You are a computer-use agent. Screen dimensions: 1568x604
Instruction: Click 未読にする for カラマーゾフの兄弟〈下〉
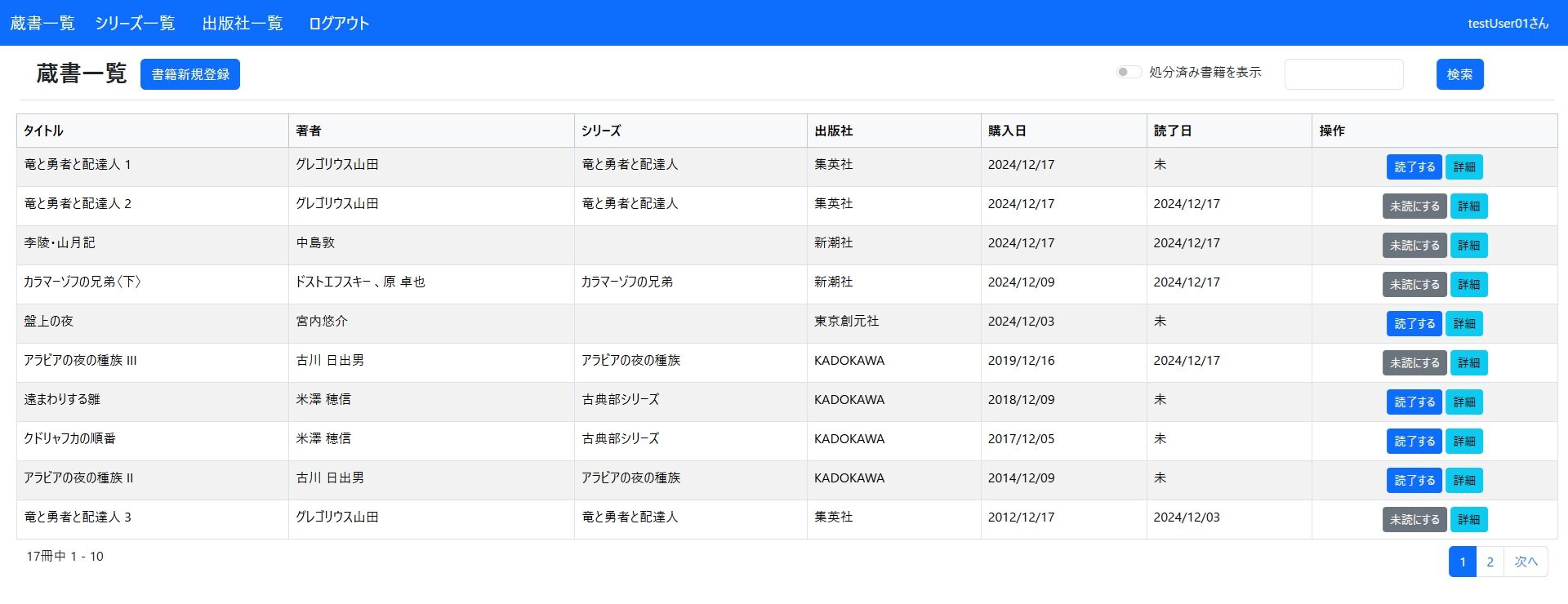click(x=1414, y=285)
